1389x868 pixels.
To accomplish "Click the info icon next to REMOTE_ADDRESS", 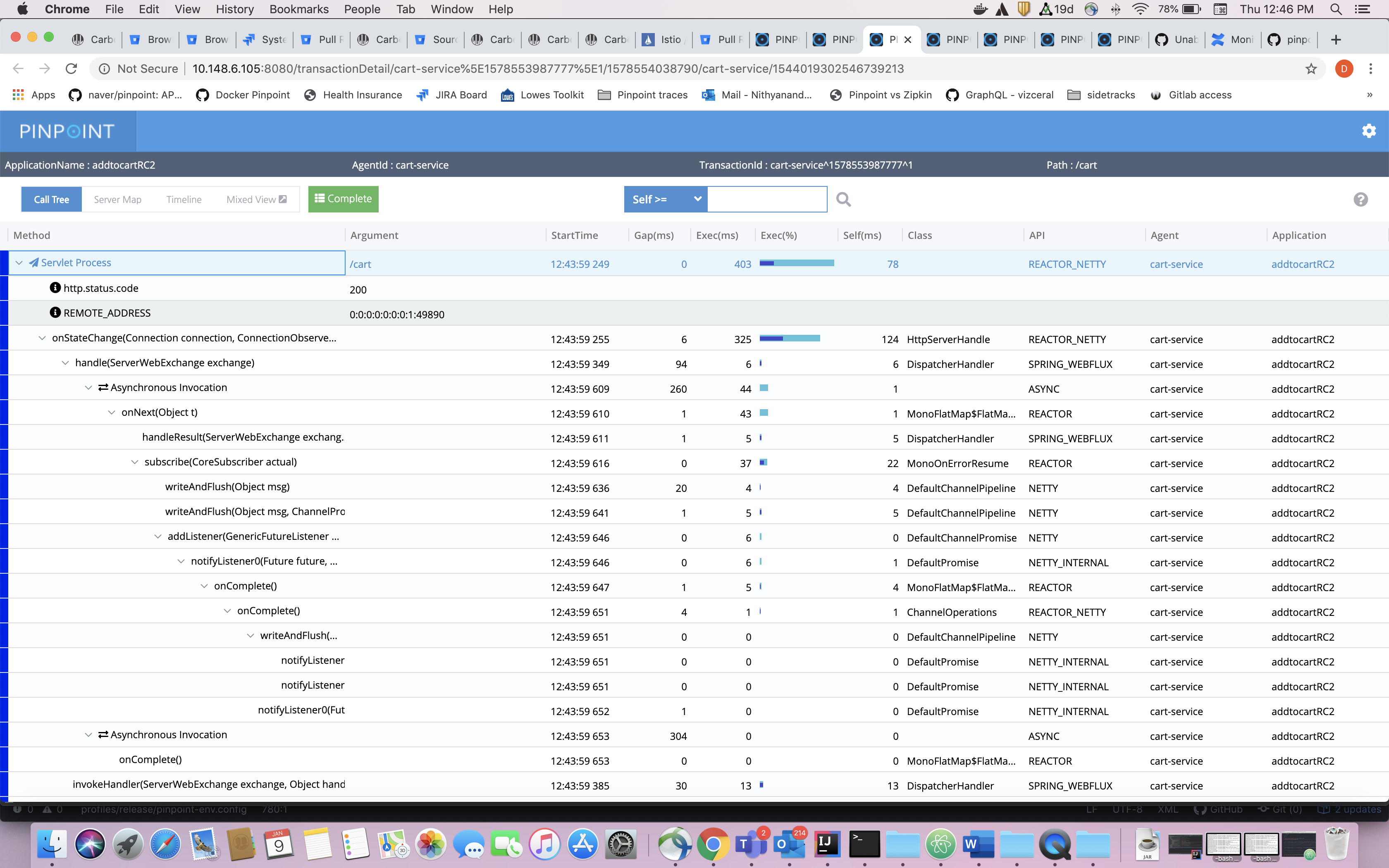I will [55, 312].
